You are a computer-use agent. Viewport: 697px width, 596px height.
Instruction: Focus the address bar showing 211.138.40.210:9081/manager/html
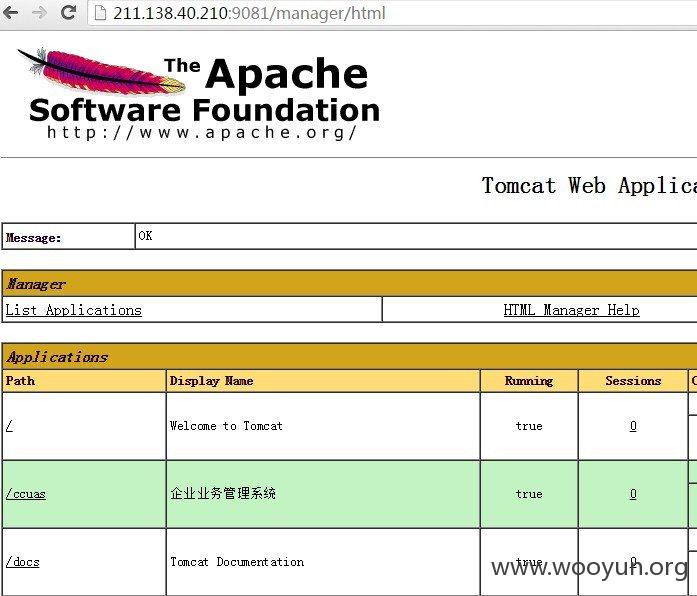click(391, 13)
